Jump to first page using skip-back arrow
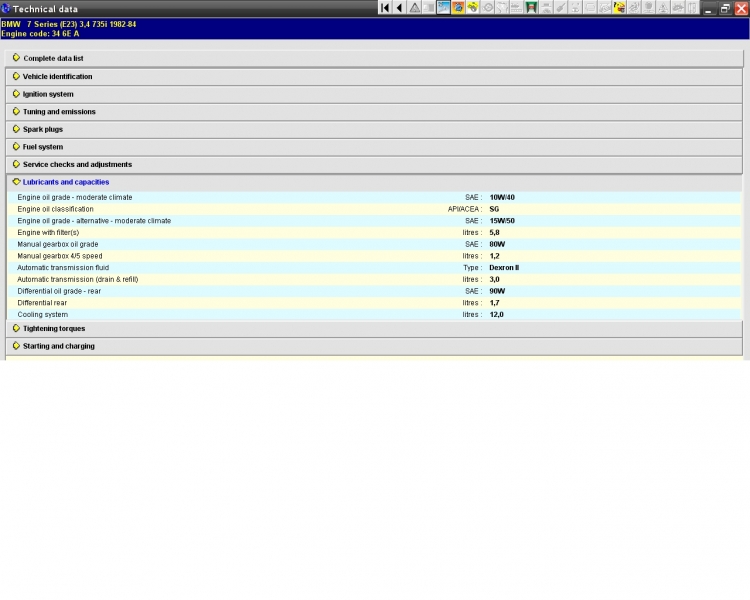Image resolution: width=750 pixels, height=600 pixels. pos(385,8)
